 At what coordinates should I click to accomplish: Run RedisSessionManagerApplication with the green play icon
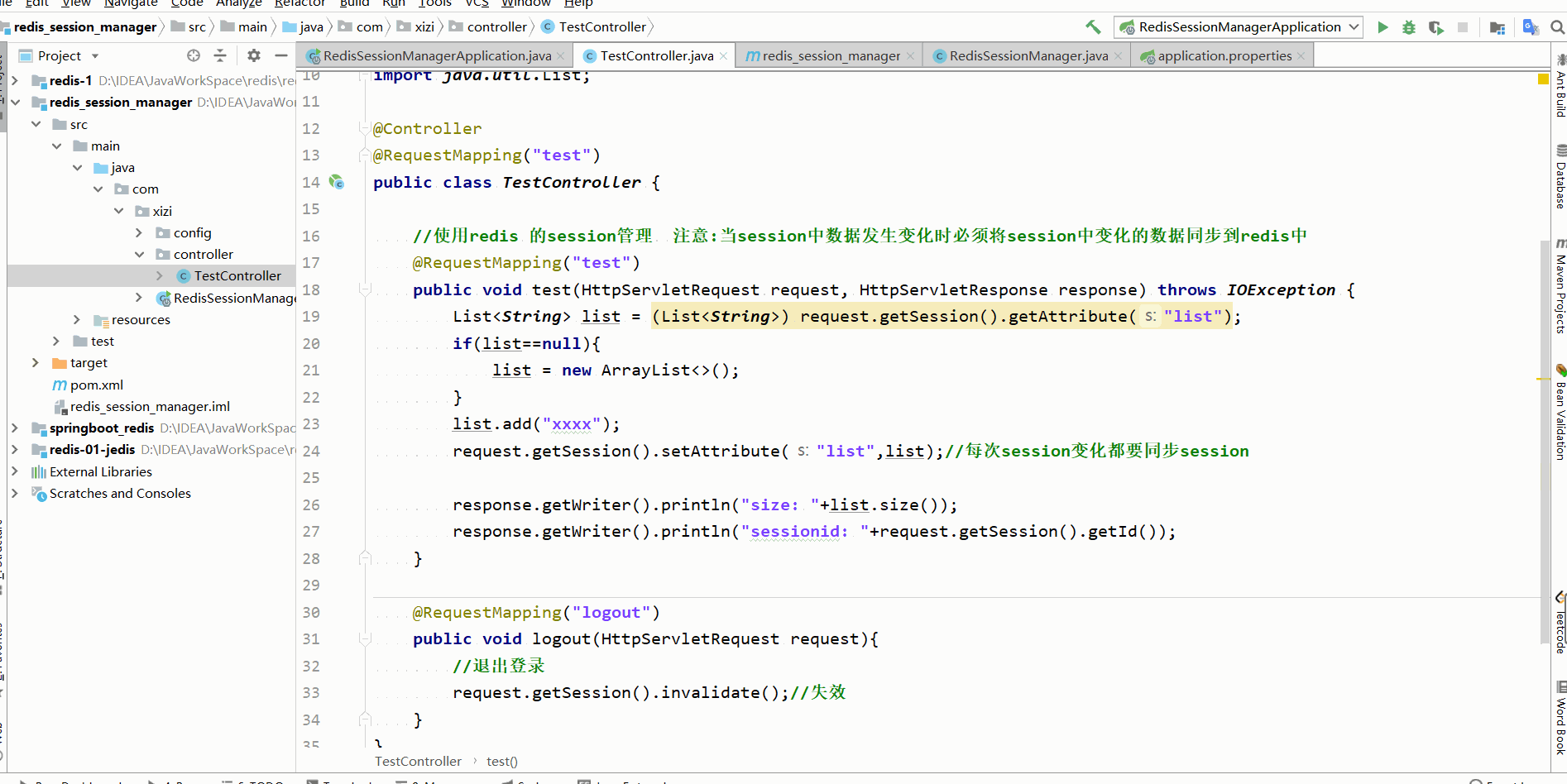[1383, 27]
